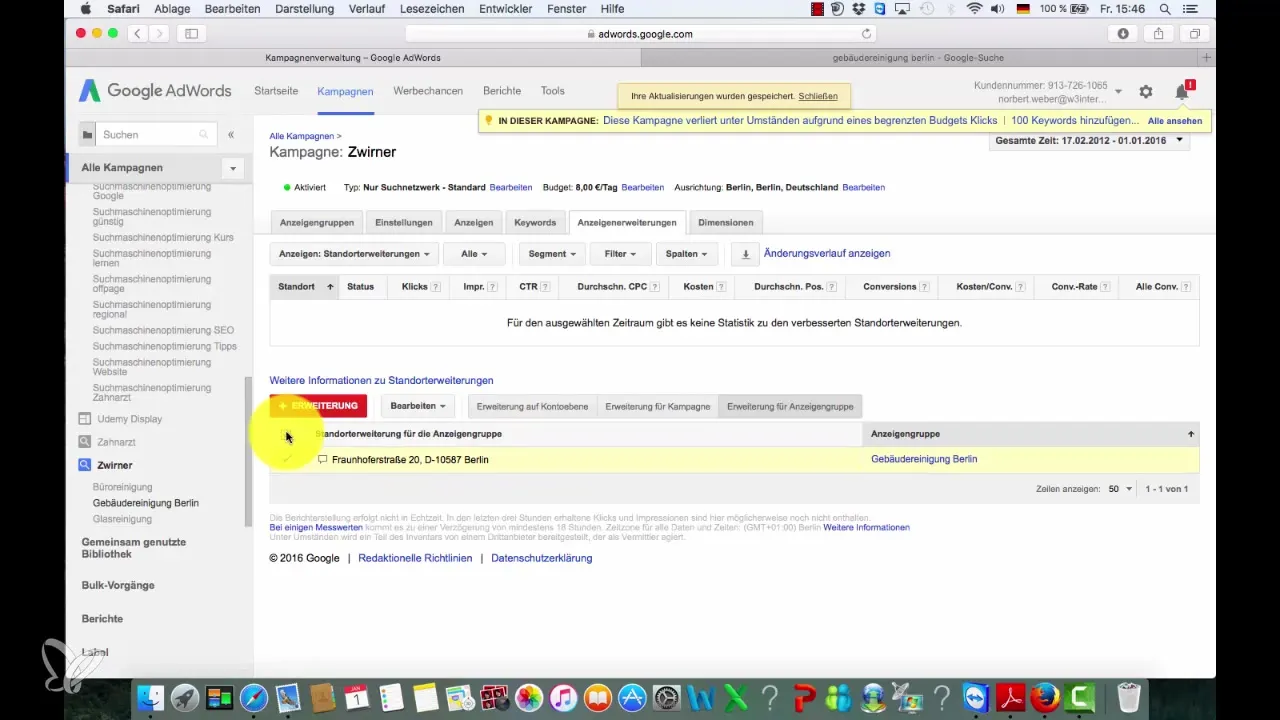Open the Alle filter dropdown
Image resolution: width=1280 pixels, height=720 pixels.
coord(475,254)
